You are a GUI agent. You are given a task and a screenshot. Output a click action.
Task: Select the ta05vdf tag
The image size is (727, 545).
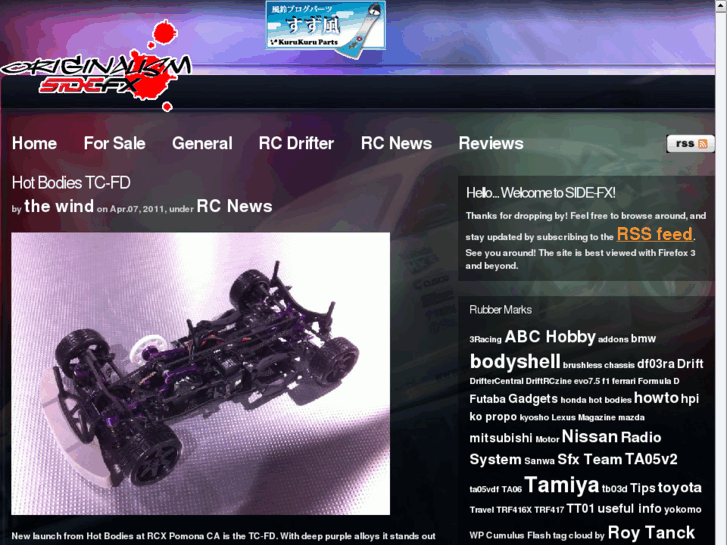(x=484, y=489)
